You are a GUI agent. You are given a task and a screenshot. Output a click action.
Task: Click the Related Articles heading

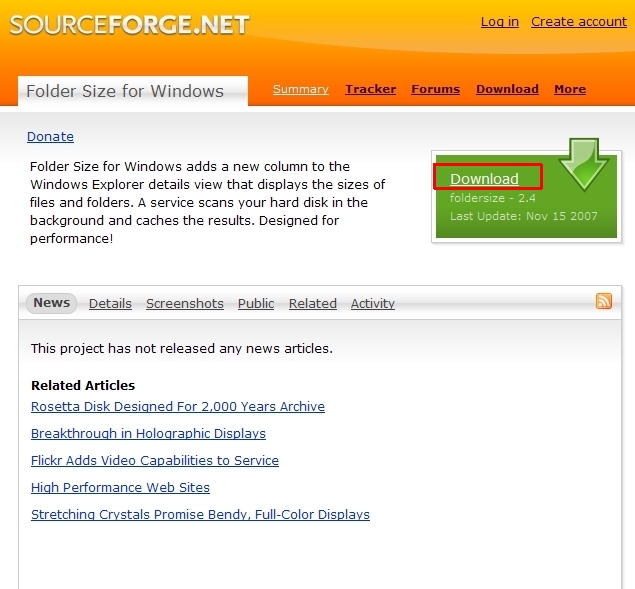tap(83, 385)
